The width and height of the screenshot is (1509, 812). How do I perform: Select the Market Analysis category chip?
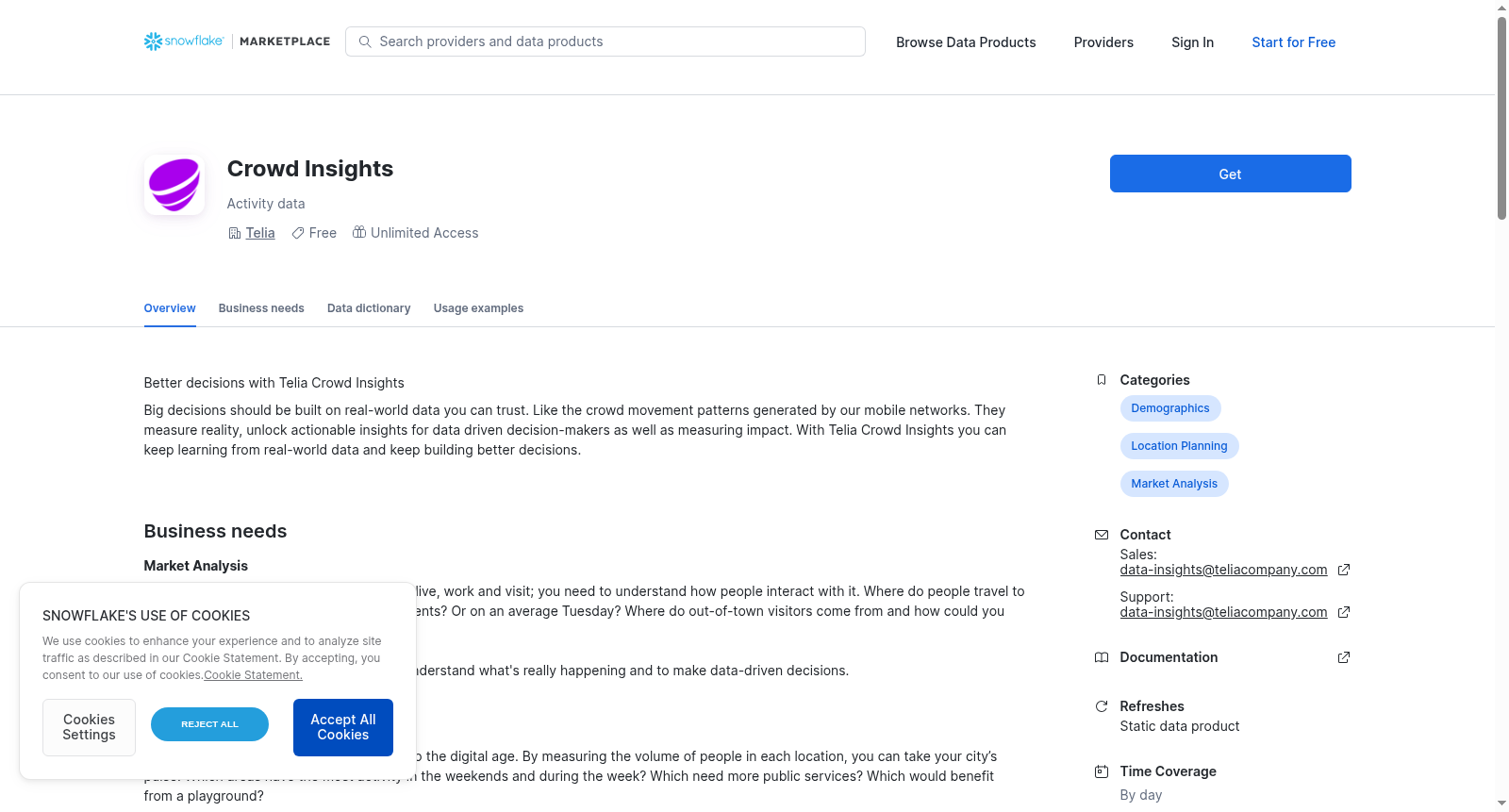[x=1174, y=484]
